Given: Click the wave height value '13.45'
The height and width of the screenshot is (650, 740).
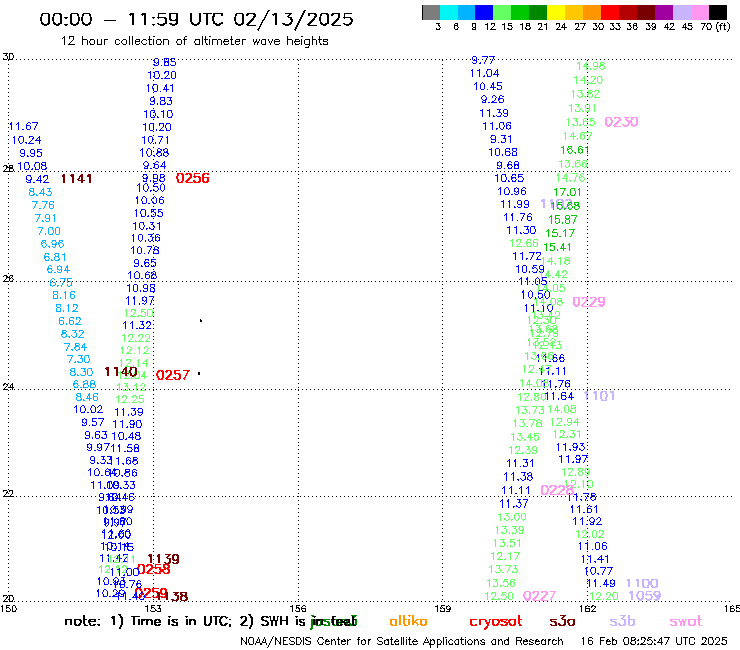Looking at the screenshot, I should pyautogui.click(x=525, y=438).
